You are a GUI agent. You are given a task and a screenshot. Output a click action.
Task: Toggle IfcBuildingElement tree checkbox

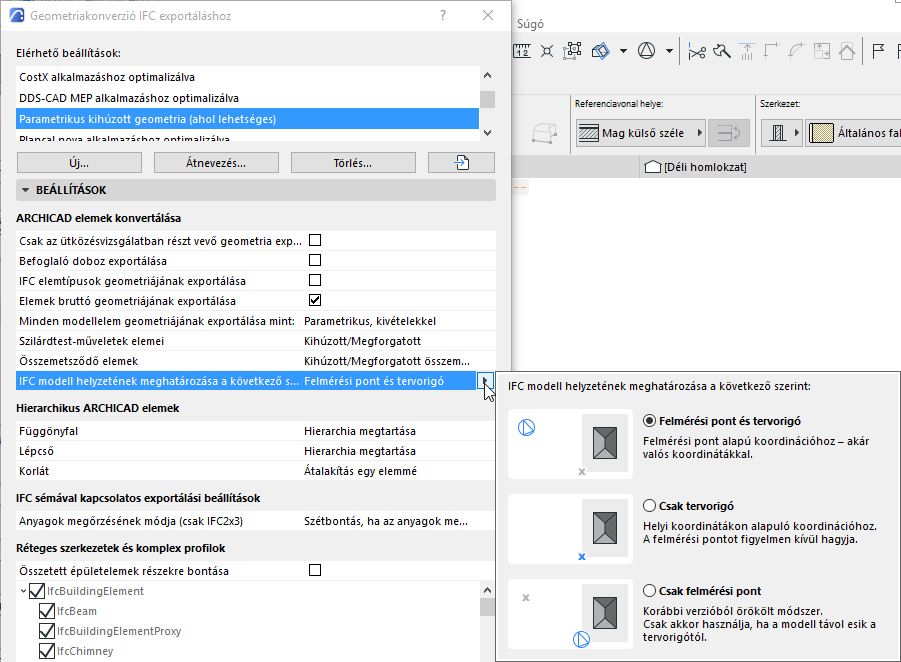[x=37, y=591]
